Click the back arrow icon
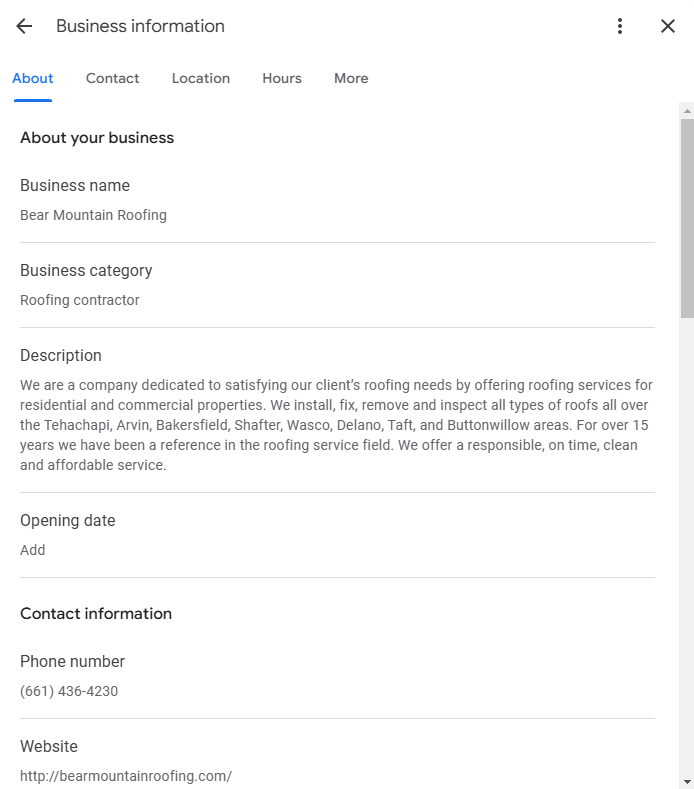Image resolution: width=694 pixels, height=789 pixels. point(24,27)
